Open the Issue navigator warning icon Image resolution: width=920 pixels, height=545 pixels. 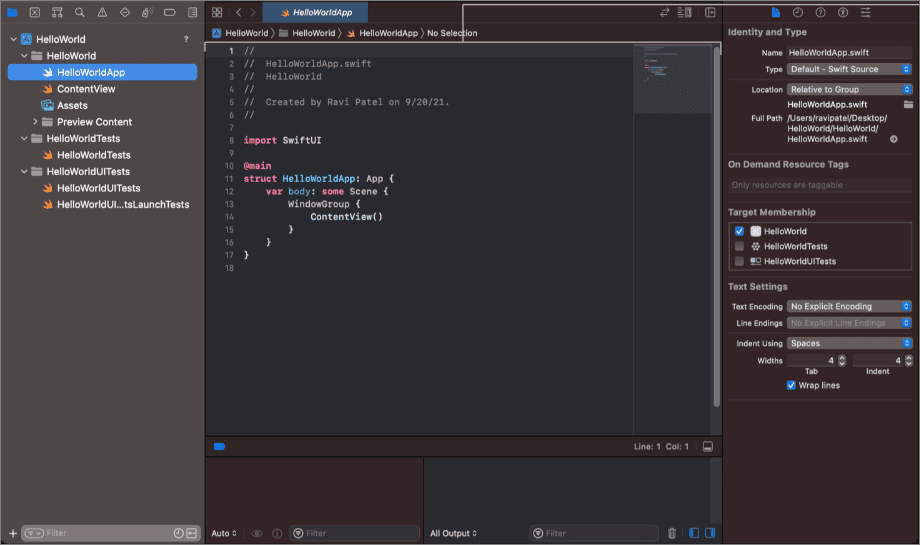[101, 13]
